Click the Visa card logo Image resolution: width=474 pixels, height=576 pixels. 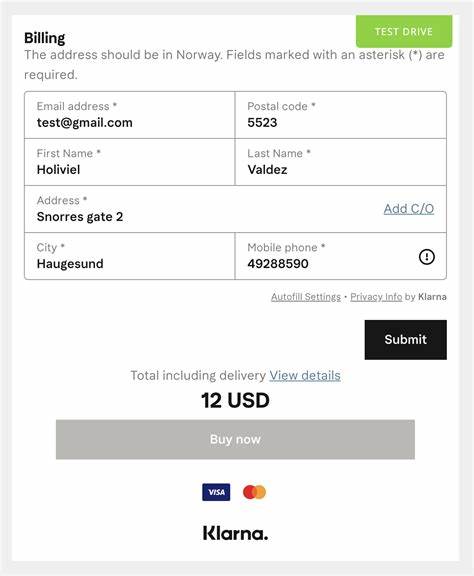216,492
